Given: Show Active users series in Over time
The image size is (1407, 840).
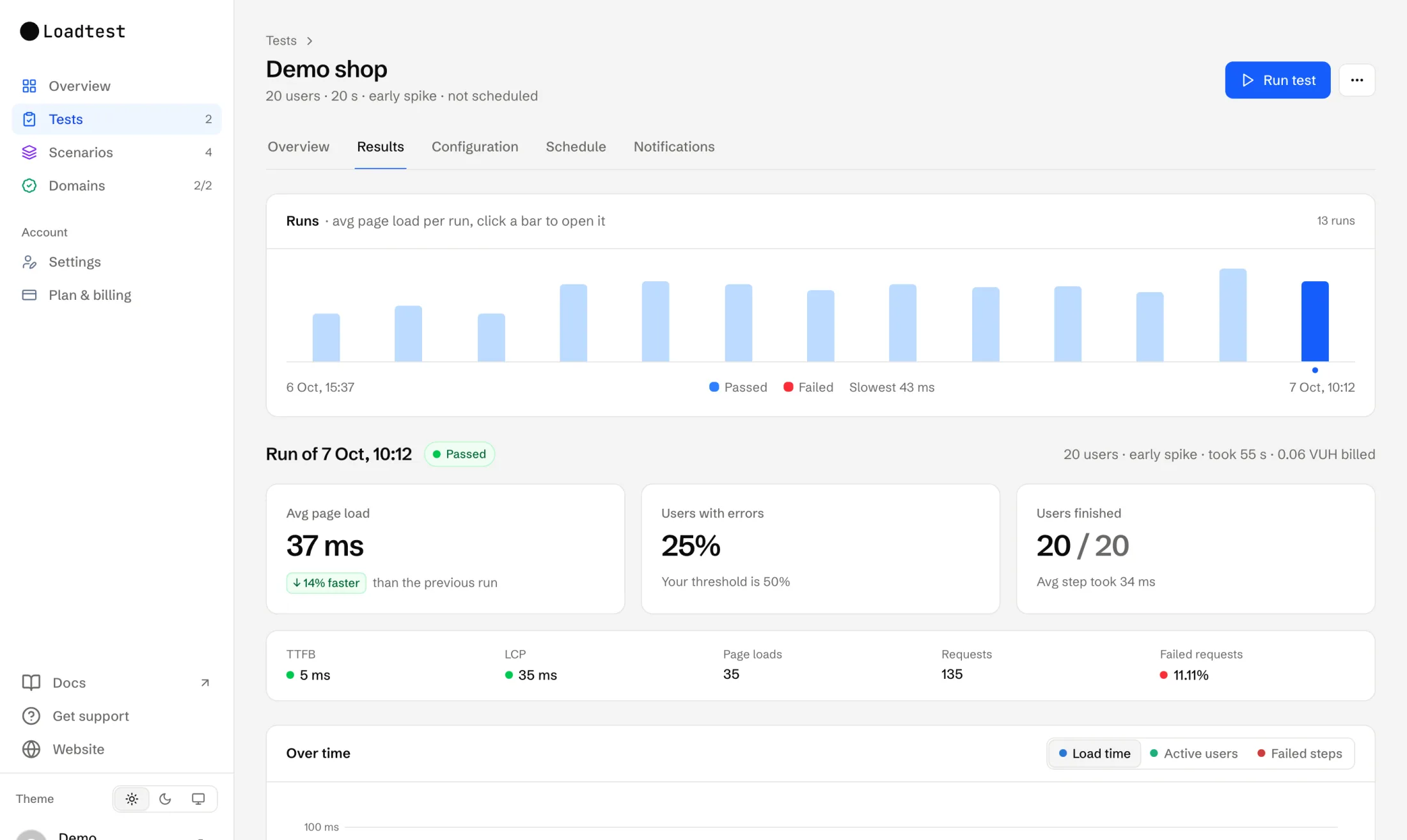Looking at the screenshot, I should point(1193,754).
